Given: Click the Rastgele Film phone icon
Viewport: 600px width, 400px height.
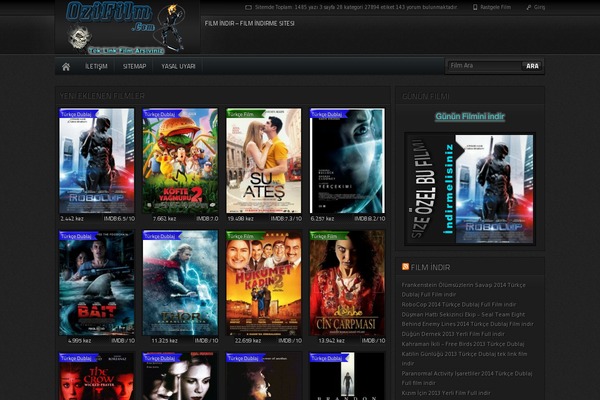Looking at the screenshot, I should pos(475,7).
